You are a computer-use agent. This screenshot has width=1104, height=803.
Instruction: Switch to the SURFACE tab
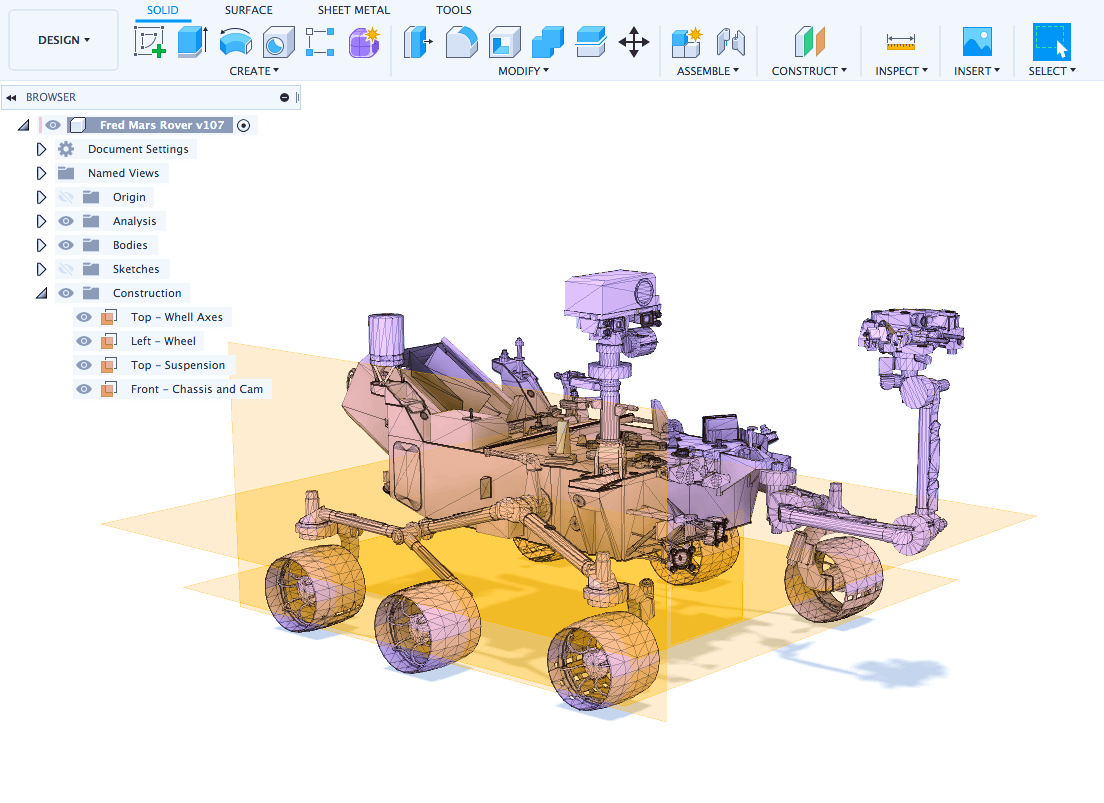pos(249,10)
